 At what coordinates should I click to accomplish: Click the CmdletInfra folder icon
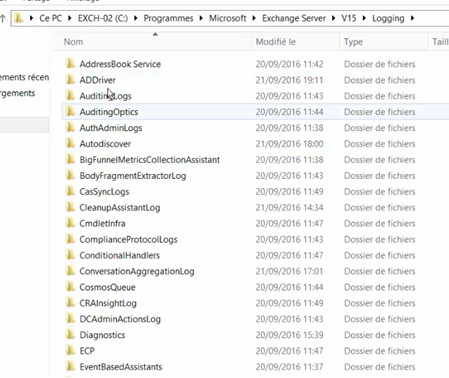coord(70,223)
